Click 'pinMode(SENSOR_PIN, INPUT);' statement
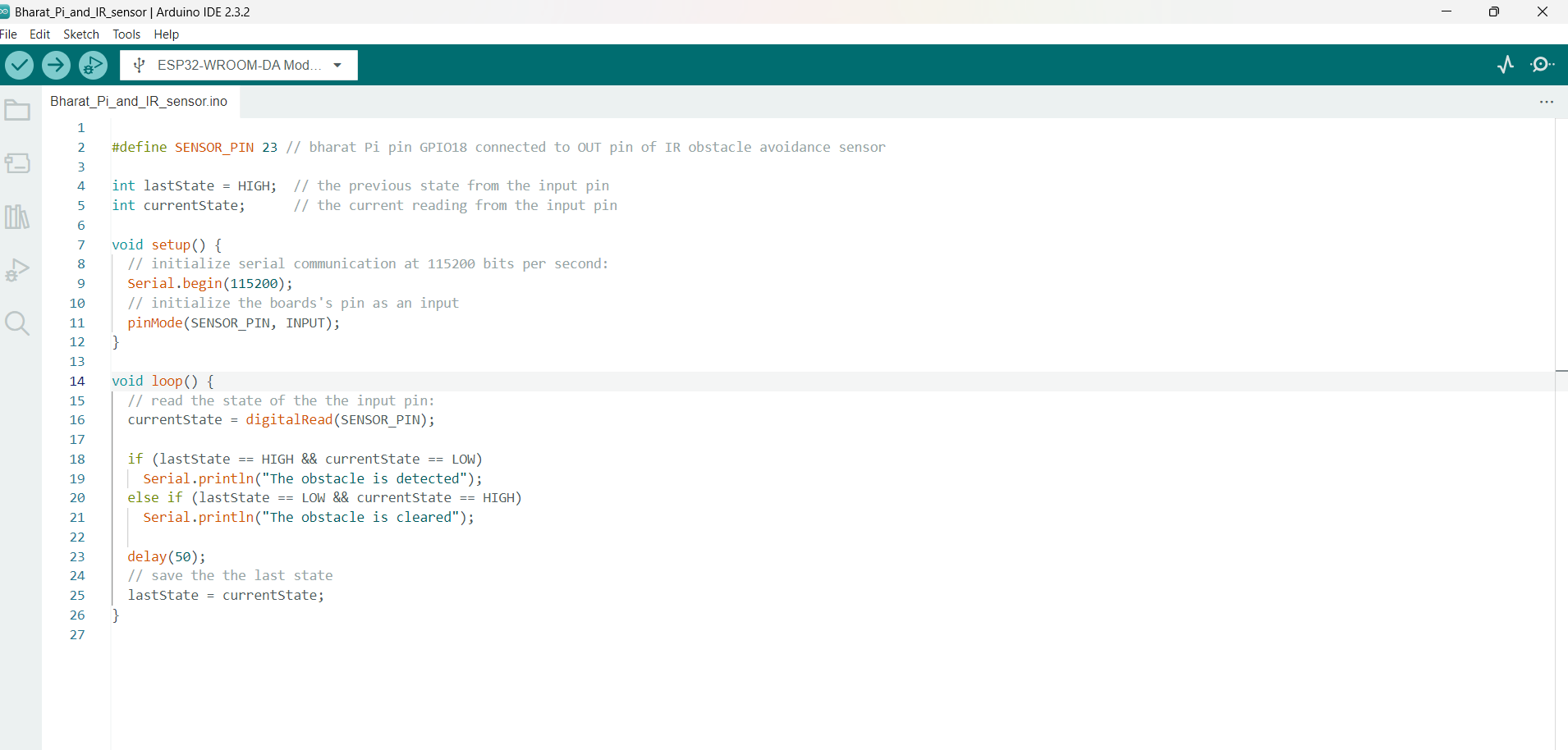 (234, 323)
